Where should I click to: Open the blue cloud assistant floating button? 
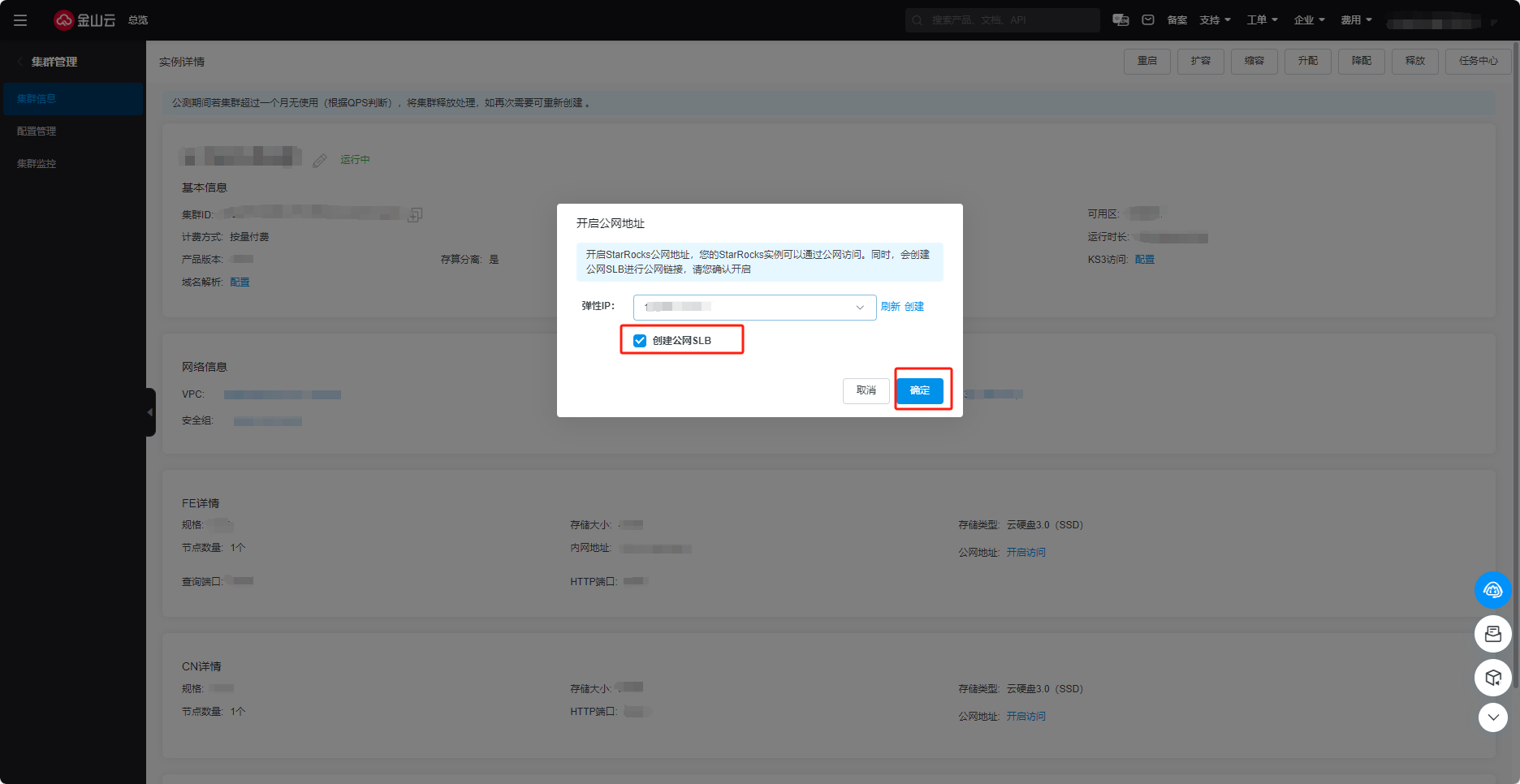[1492, 590]
